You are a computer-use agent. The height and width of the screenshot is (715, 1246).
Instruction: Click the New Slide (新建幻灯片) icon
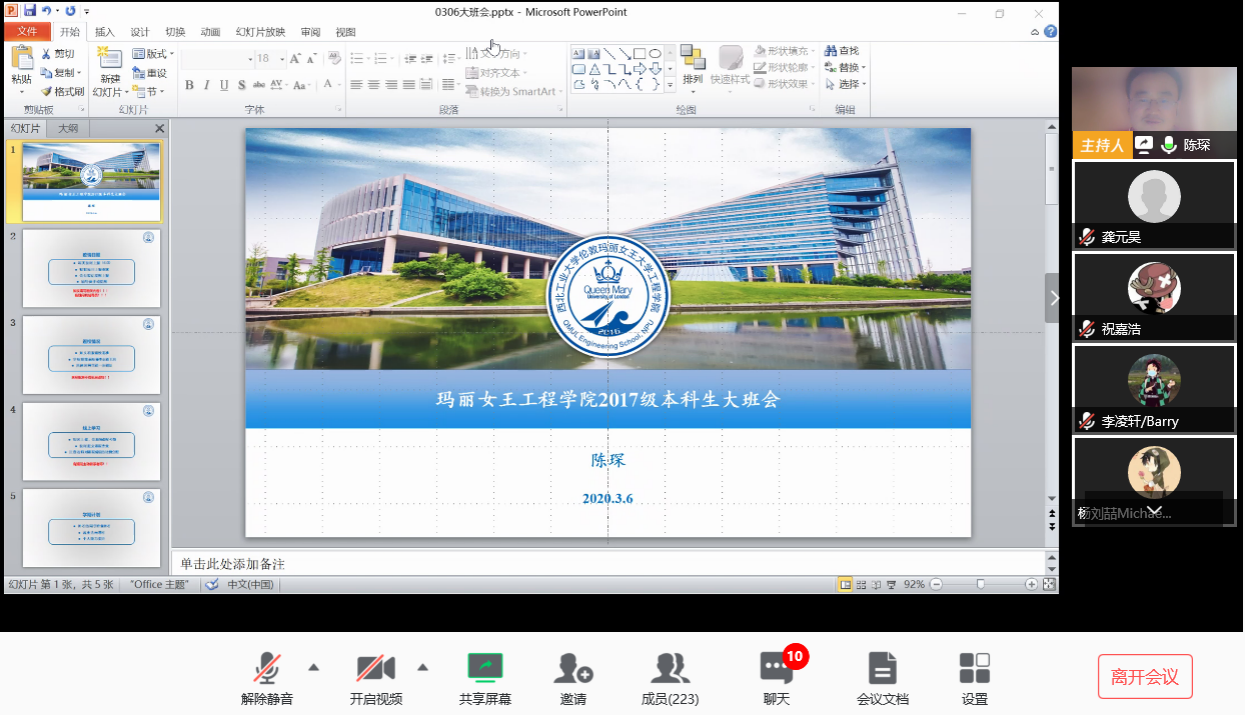point(110,60)
